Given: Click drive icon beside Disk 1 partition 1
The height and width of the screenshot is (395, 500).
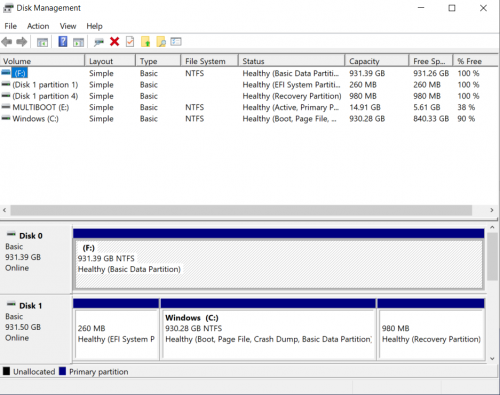Looking at the screenshot, I should pos(6,84).
